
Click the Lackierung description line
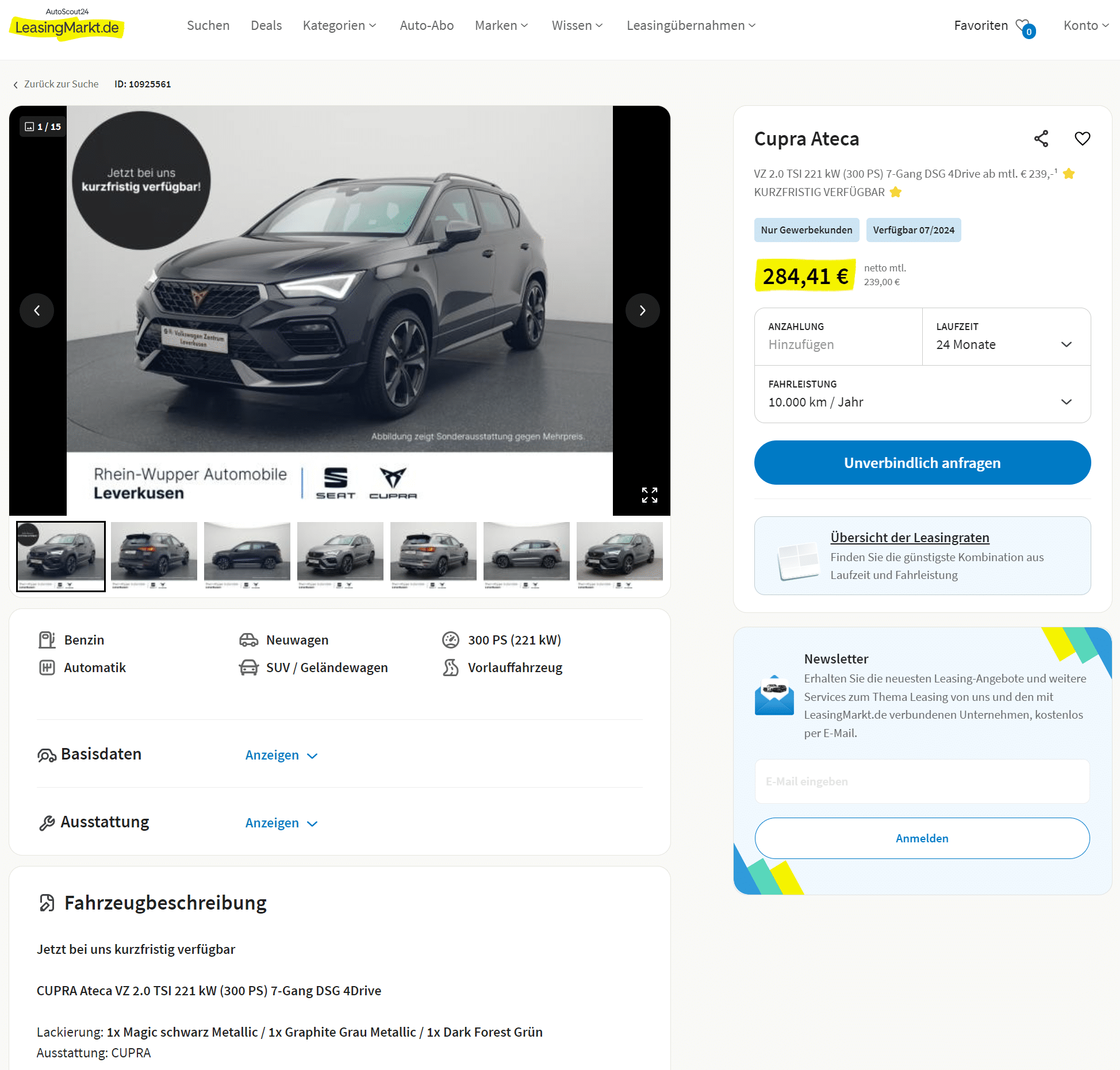tap(290, 1032)
